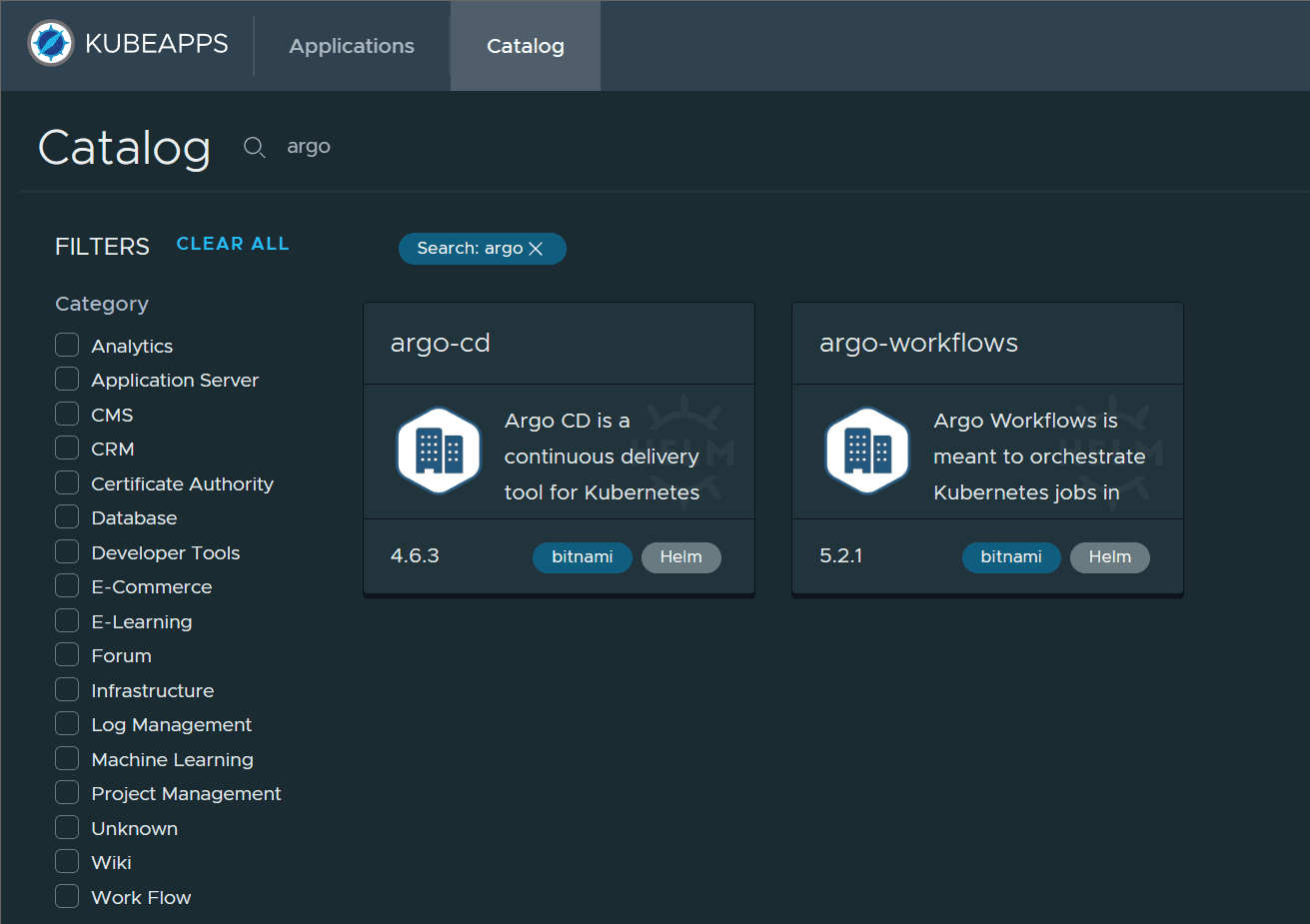Open the argo-workflows card title
This screenshot has height=924, width=1310.
918,343
